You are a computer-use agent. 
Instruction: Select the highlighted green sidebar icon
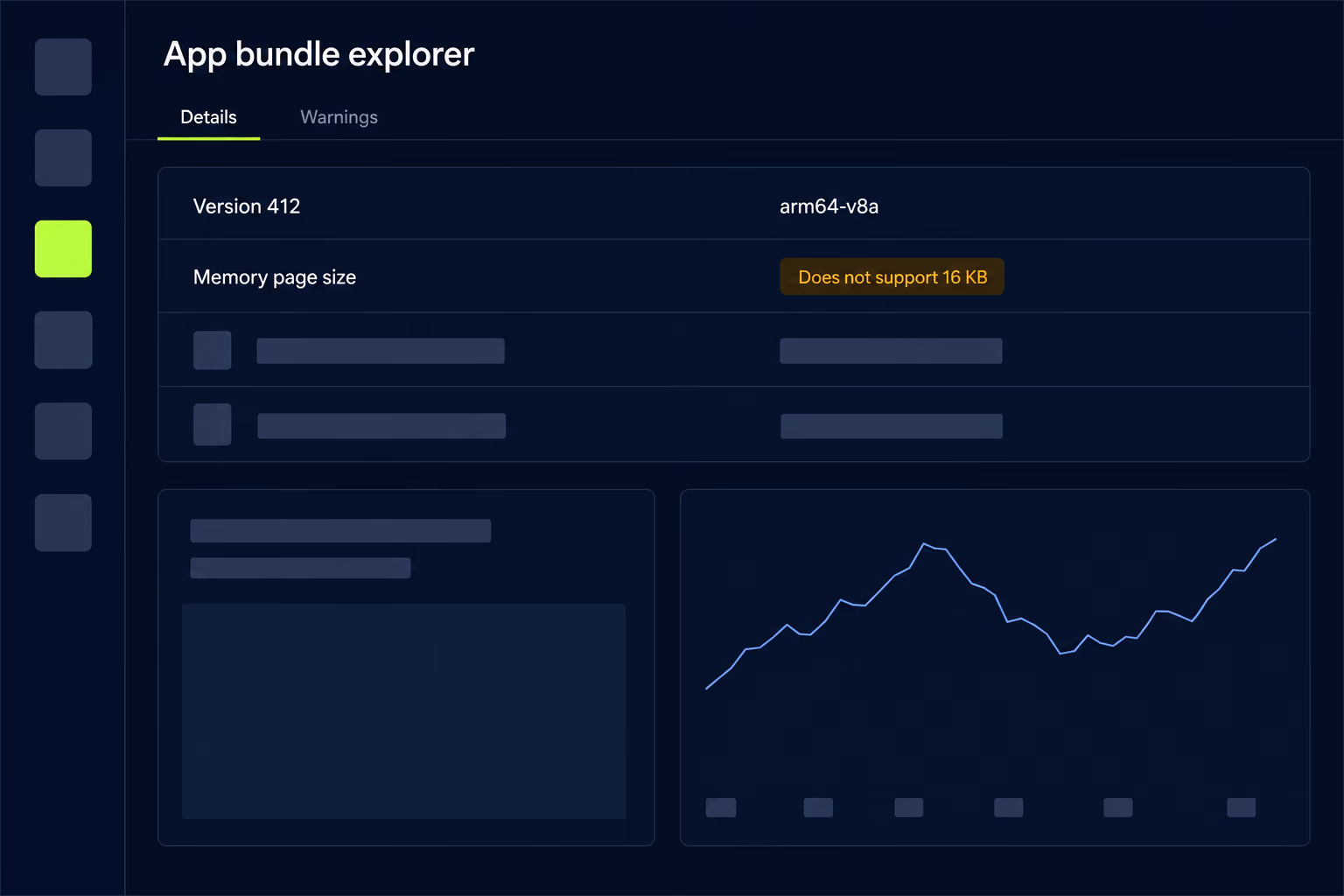coord(63,248)
